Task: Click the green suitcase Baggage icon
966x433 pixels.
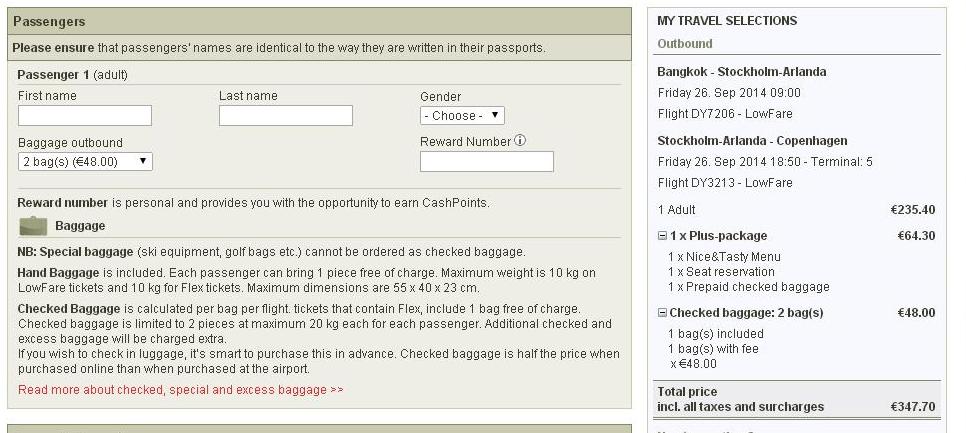Action: (x=33, y=226)
